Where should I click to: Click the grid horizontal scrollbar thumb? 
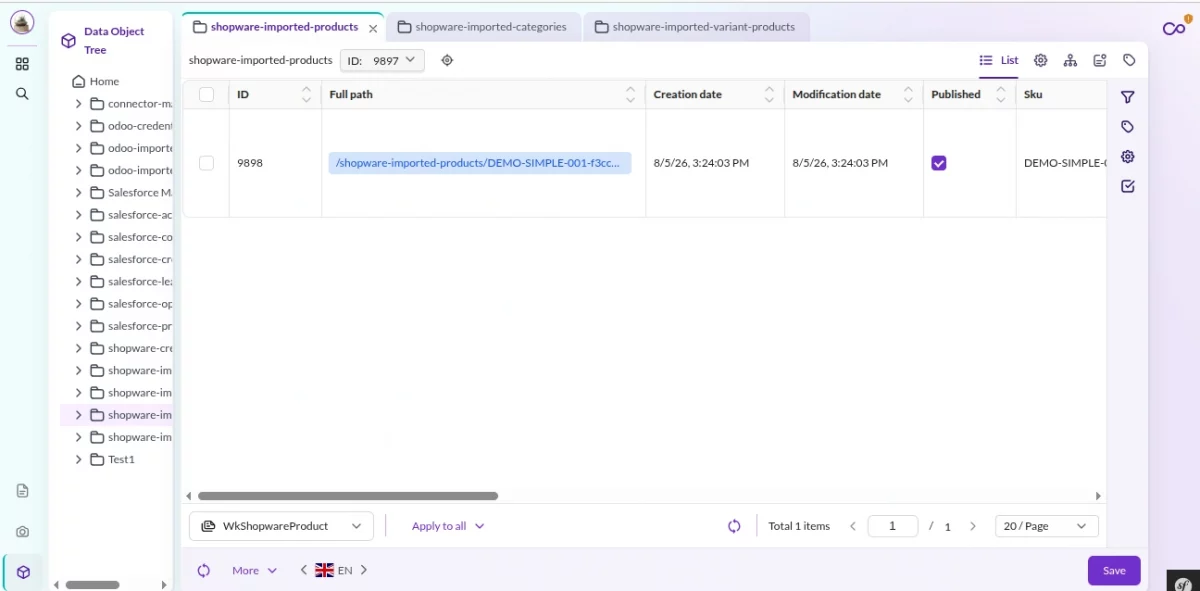[x=348, y=496]
